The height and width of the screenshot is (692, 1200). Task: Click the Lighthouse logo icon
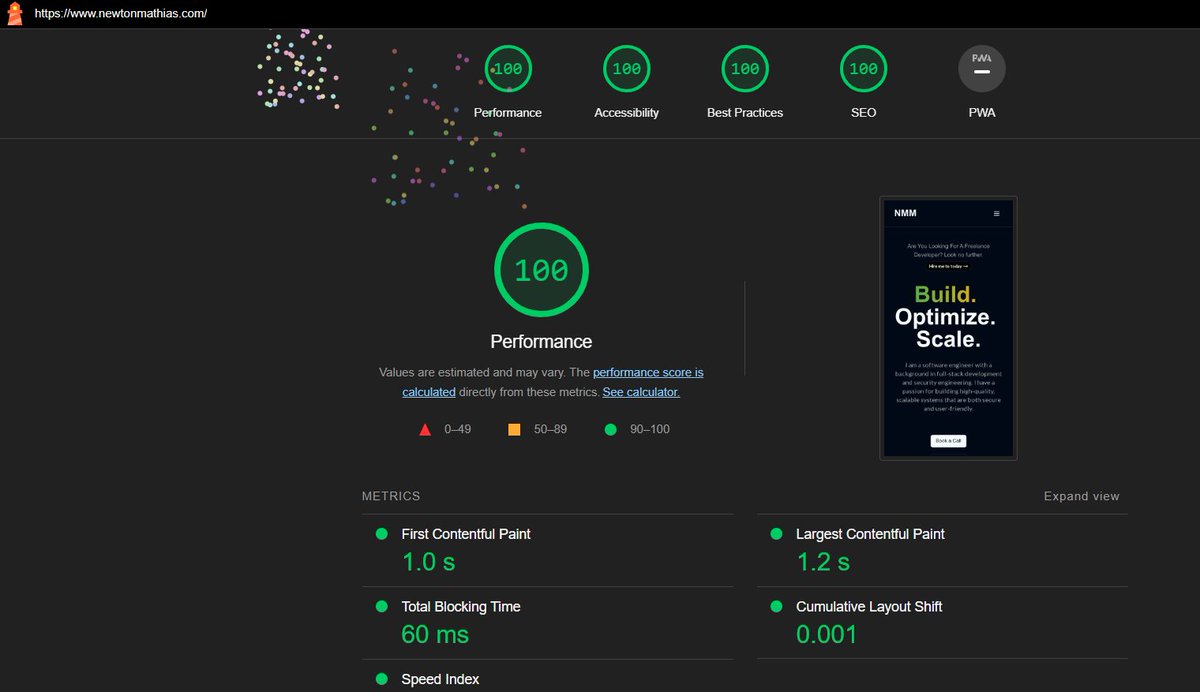pos(15,15)
